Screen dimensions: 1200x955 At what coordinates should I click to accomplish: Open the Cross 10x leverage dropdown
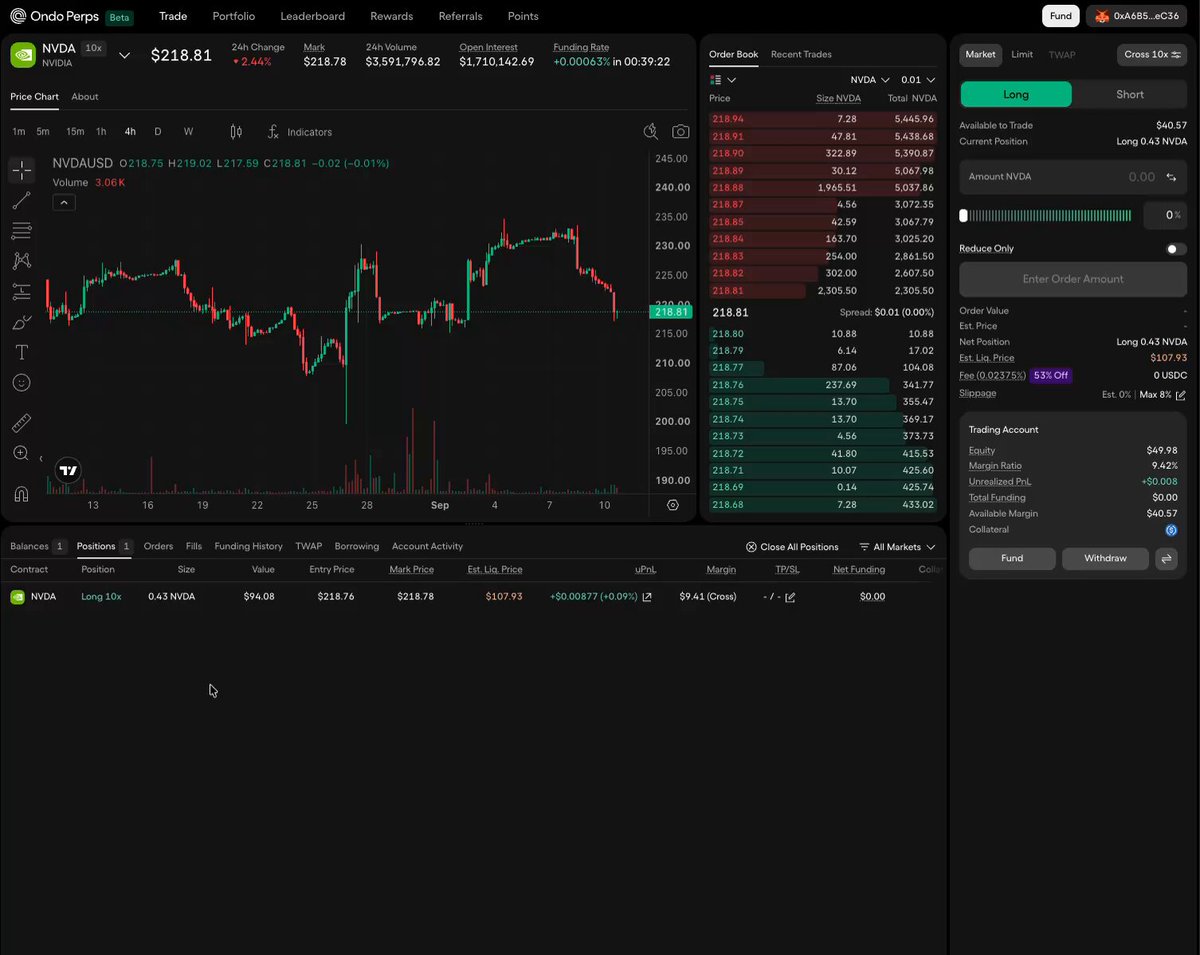tap(1151, 54)
